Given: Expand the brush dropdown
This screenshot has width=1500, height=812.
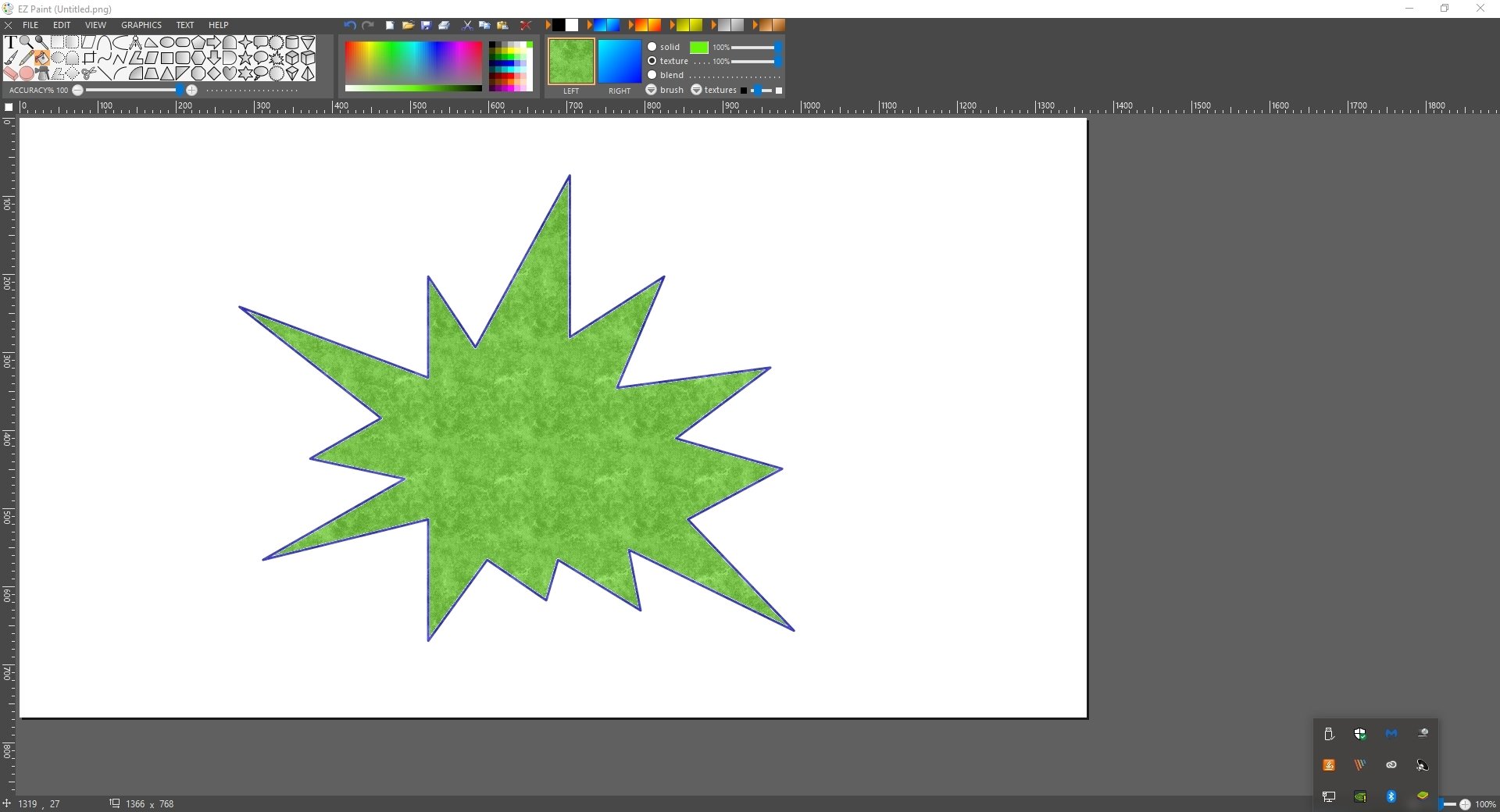Looking at the screenshot, I should point(651,90).
